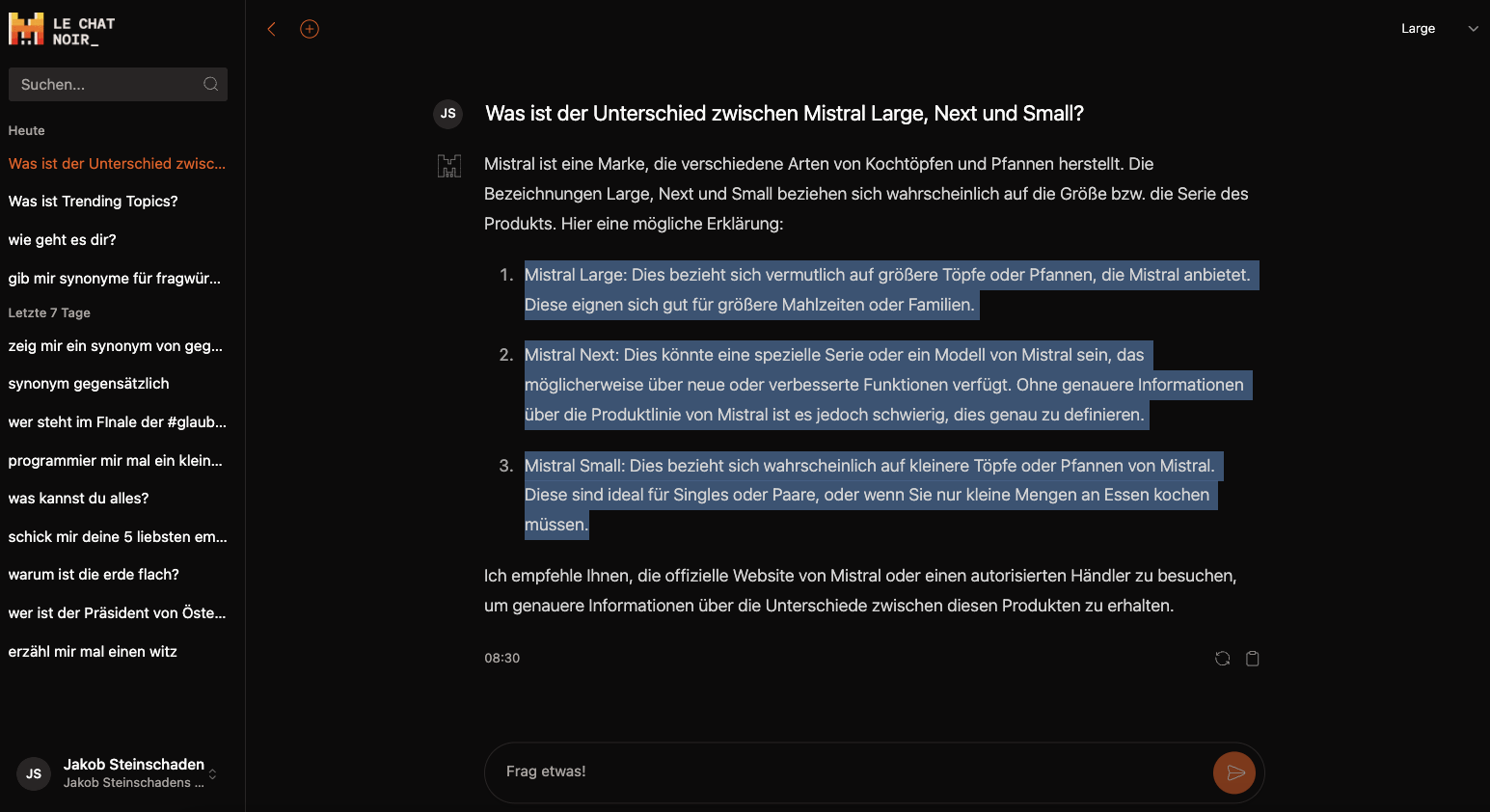Click the 'Heute' section label
Image resolution: width=1490 pixels, height=812 pixels.
[x=27, y=131]
